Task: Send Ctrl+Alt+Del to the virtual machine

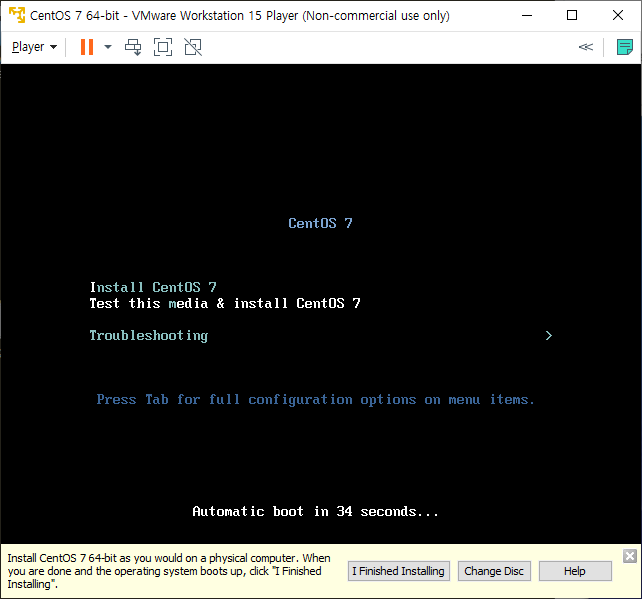Action: click(x=133, y=47)
